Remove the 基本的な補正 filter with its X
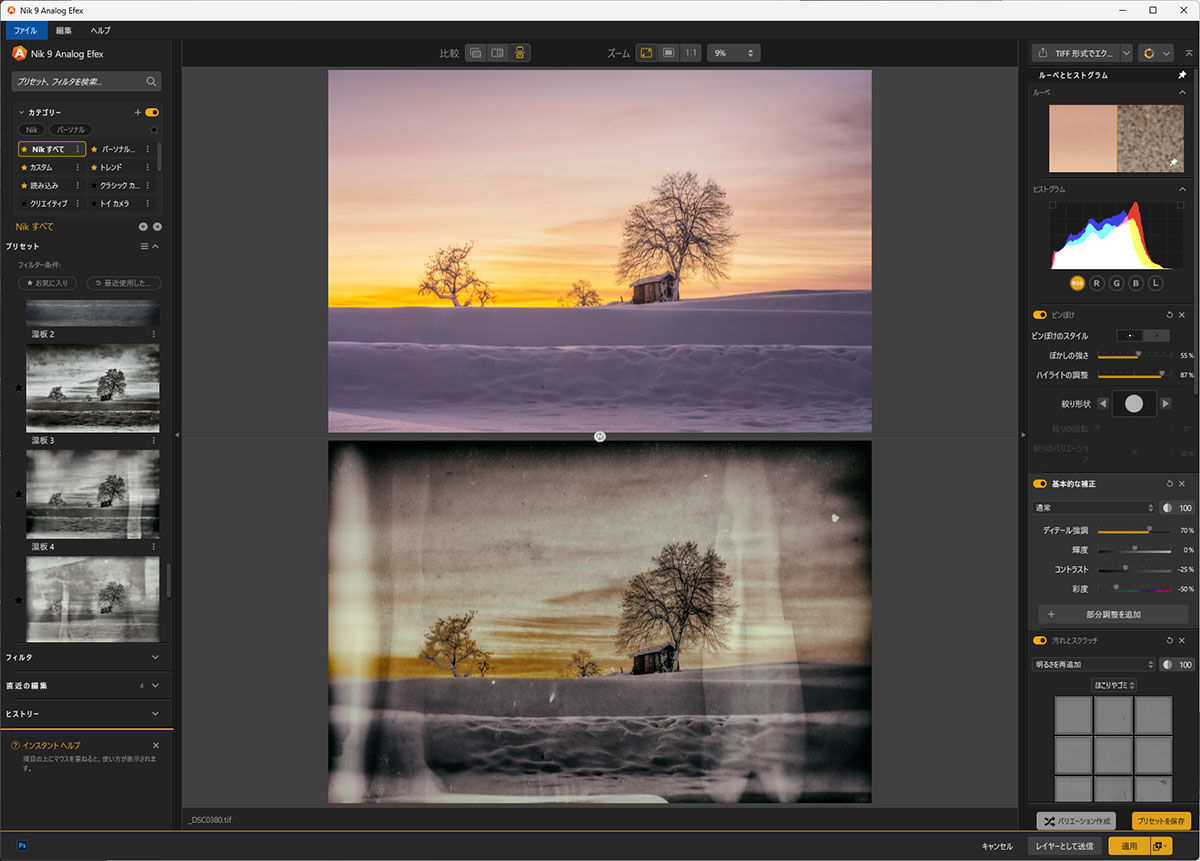This screenshot has width=1200, height=861. click(x=1182, y=484)
